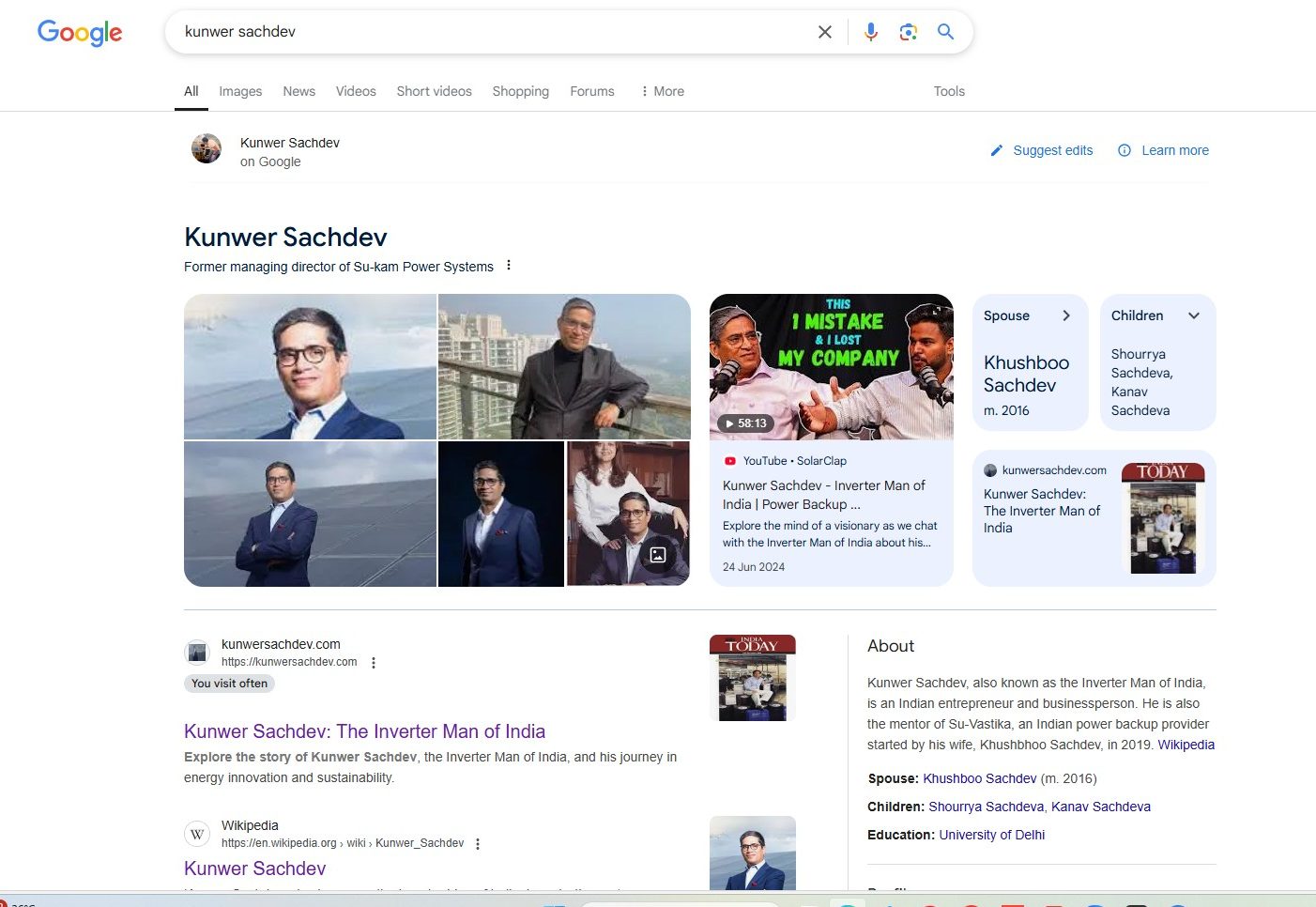The height and width of the screenshot is (907, 1316).
Task: Click University of Delhi education link
Action: click(992, 835)
